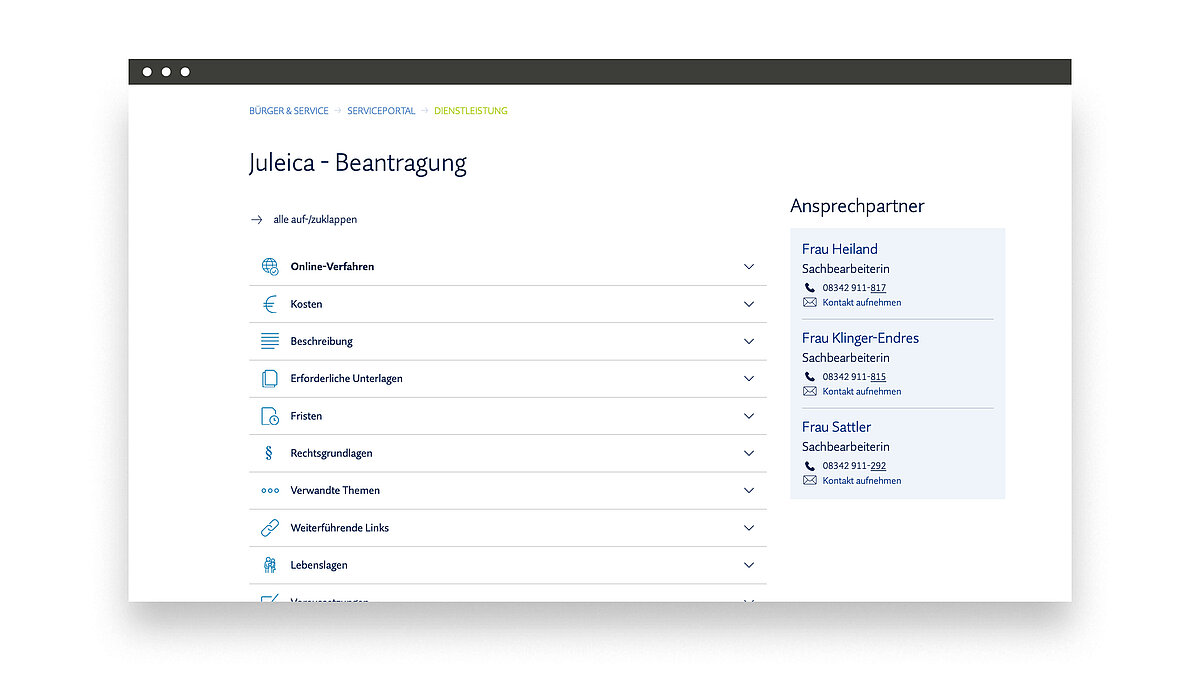Screen dimensions: 1200x675
Task: Click the Rechtsgrundlagen heading text
Action: tap(331, 453)
